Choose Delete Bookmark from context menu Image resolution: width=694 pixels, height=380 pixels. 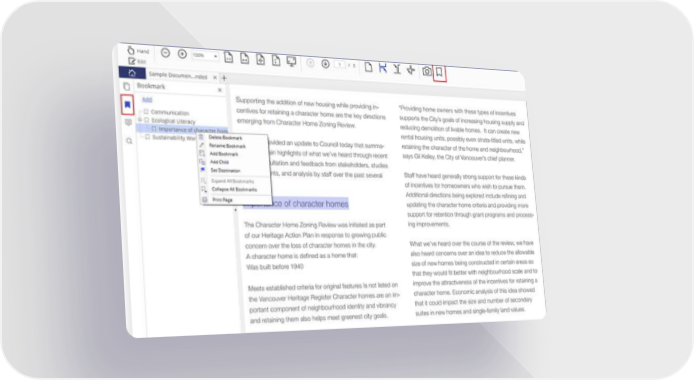225,138
